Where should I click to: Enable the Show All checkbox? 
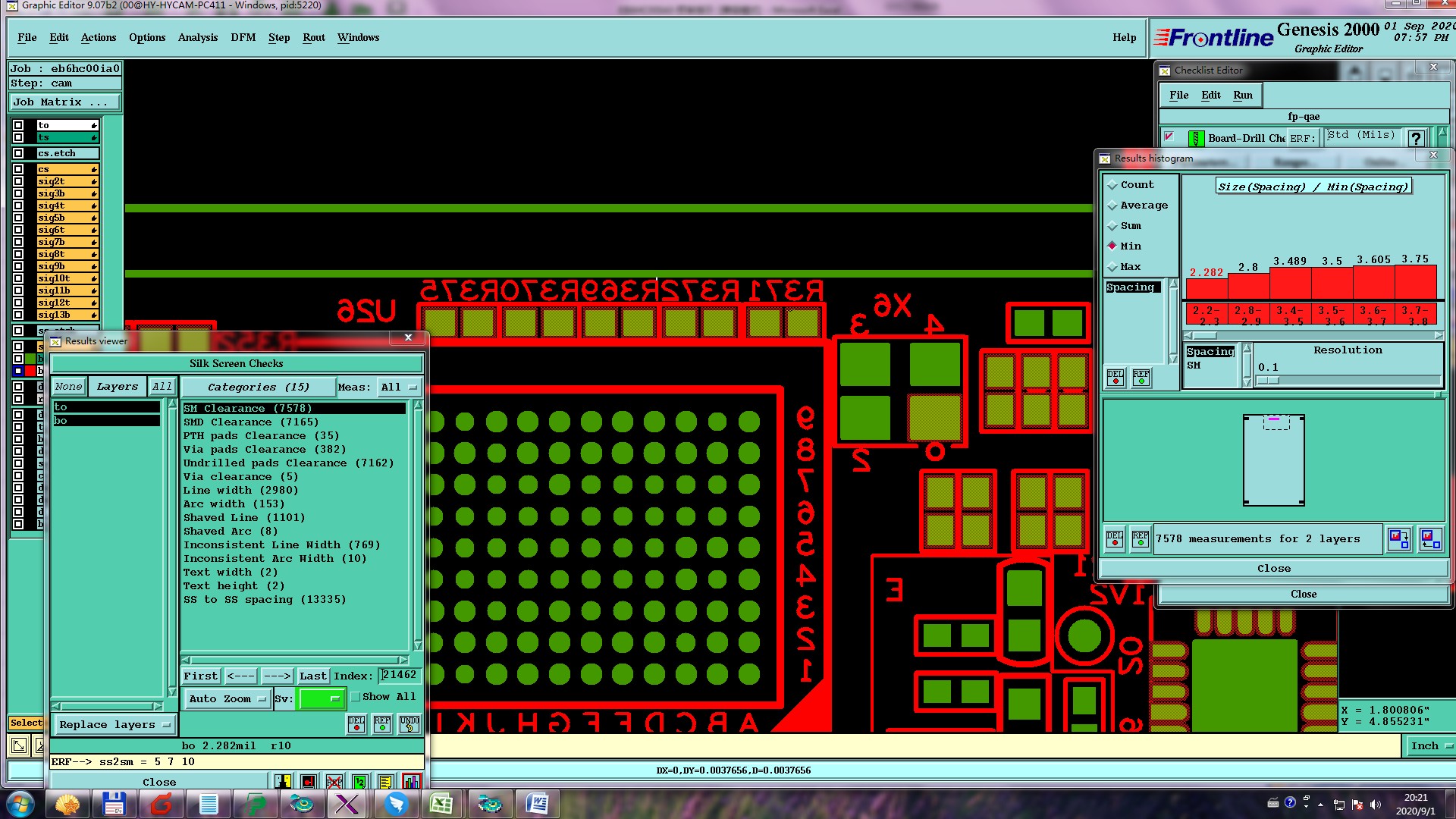coord(356,696)
